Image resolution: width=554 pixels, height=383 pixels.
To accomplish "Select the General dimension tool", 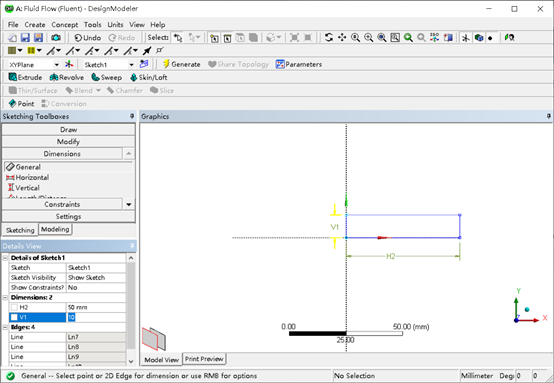I will pyautogui.click(x=68, y=167).
